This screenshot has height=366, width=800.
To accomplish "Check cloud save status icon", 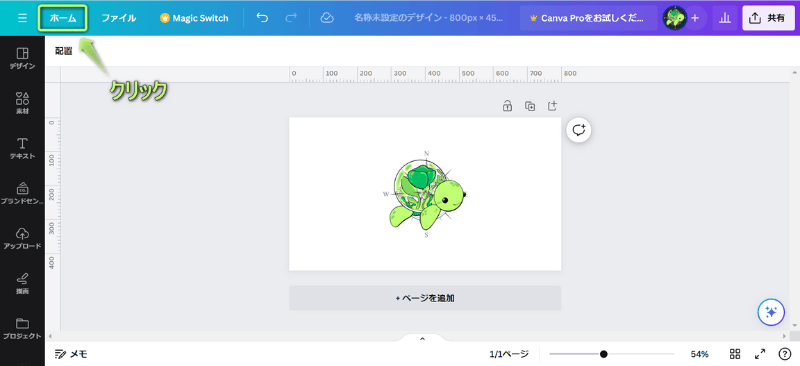I will tap(327, 18).
